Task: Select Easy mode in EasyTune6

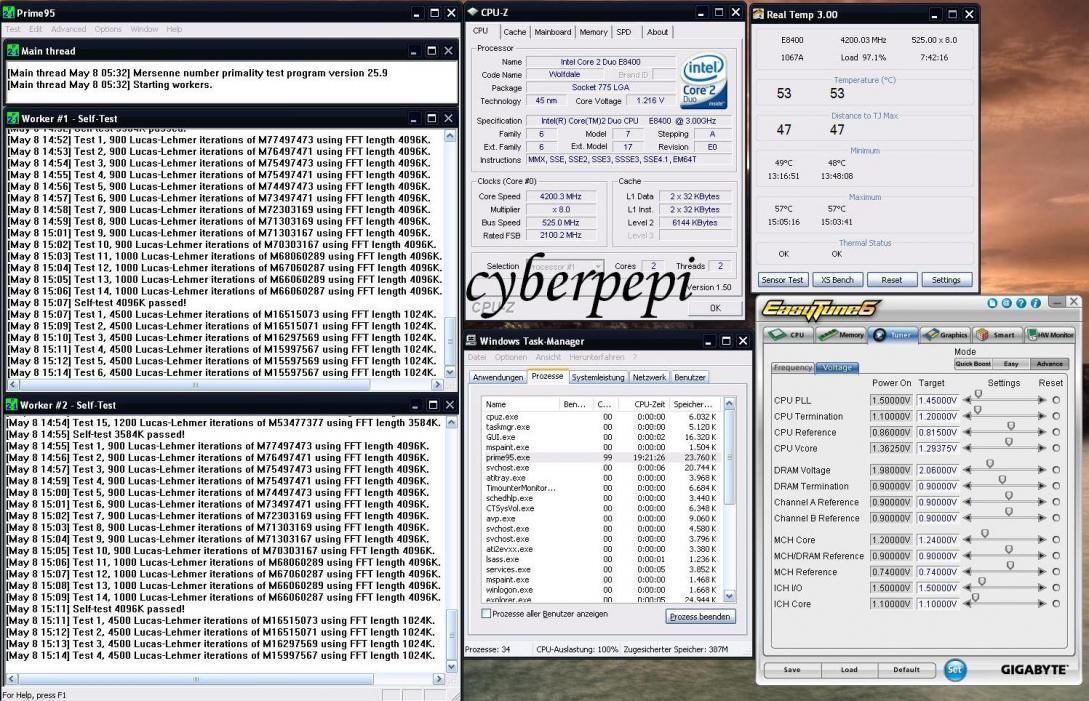Action: coord(1011,364)
